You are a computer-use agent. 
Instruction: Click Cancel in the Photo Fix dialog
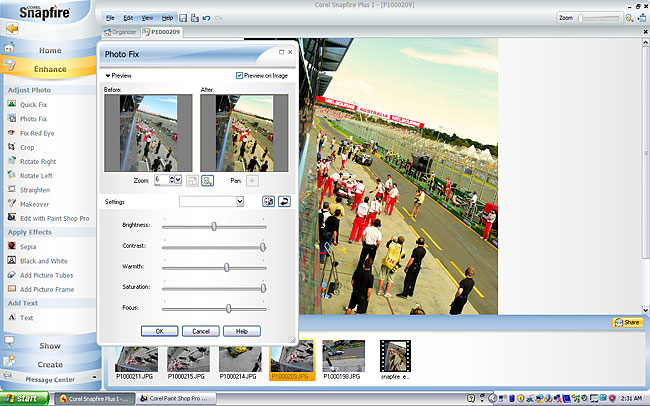200,331
